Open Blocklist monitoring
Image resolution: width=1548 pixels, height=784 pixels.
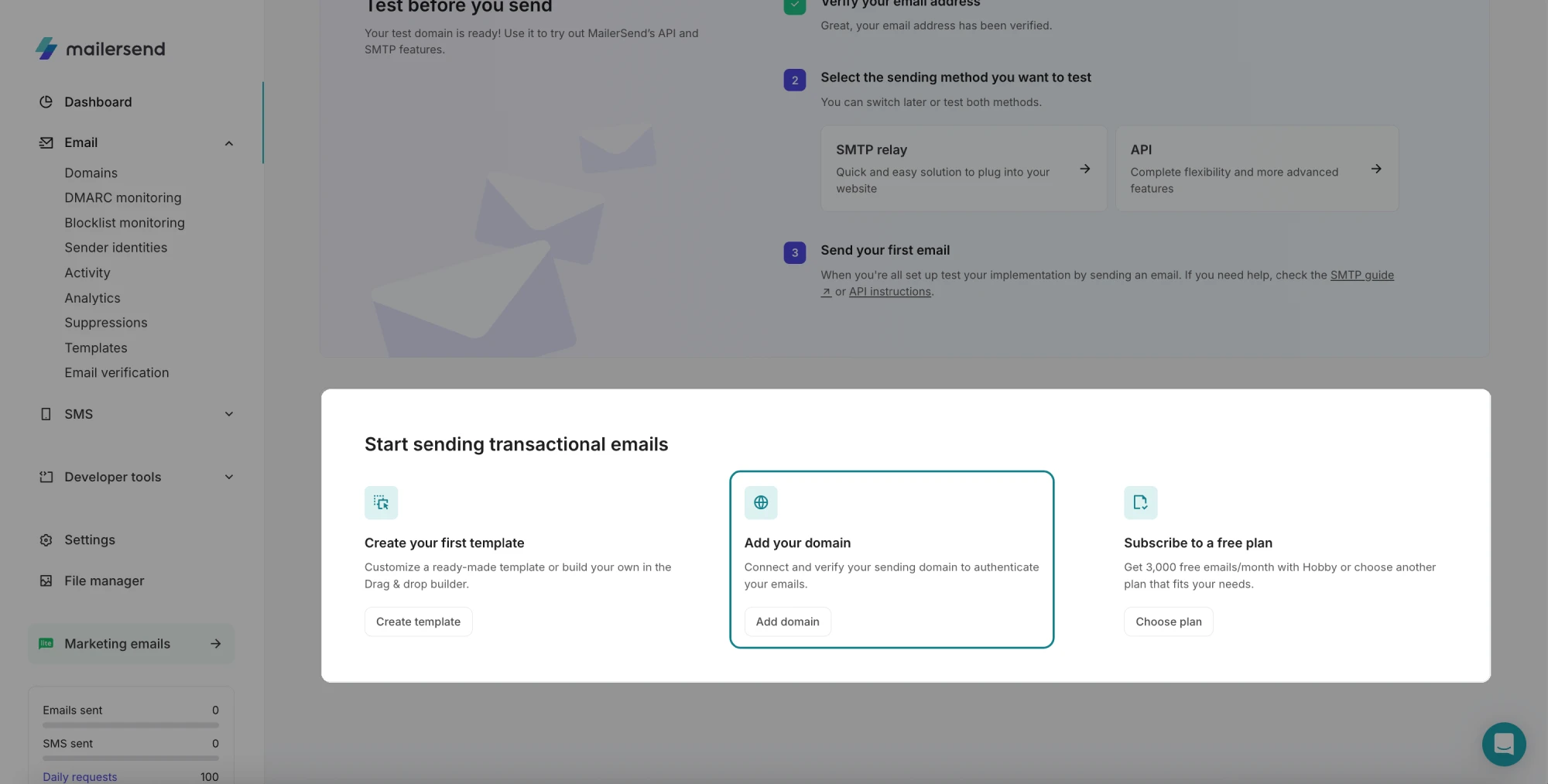[x=125, y=222]
